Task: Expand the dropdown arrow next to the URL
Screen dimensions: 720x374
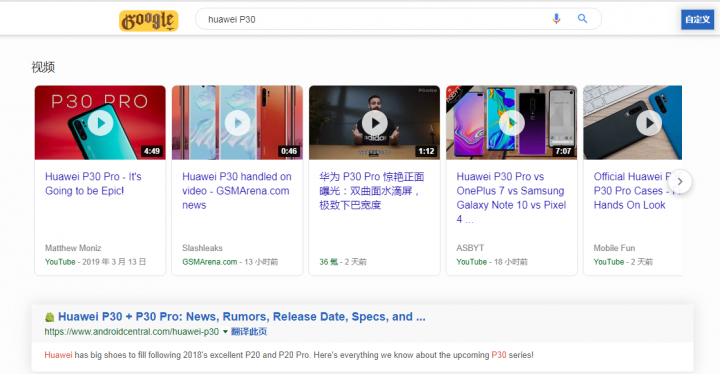Action: (x=225, y=332)
